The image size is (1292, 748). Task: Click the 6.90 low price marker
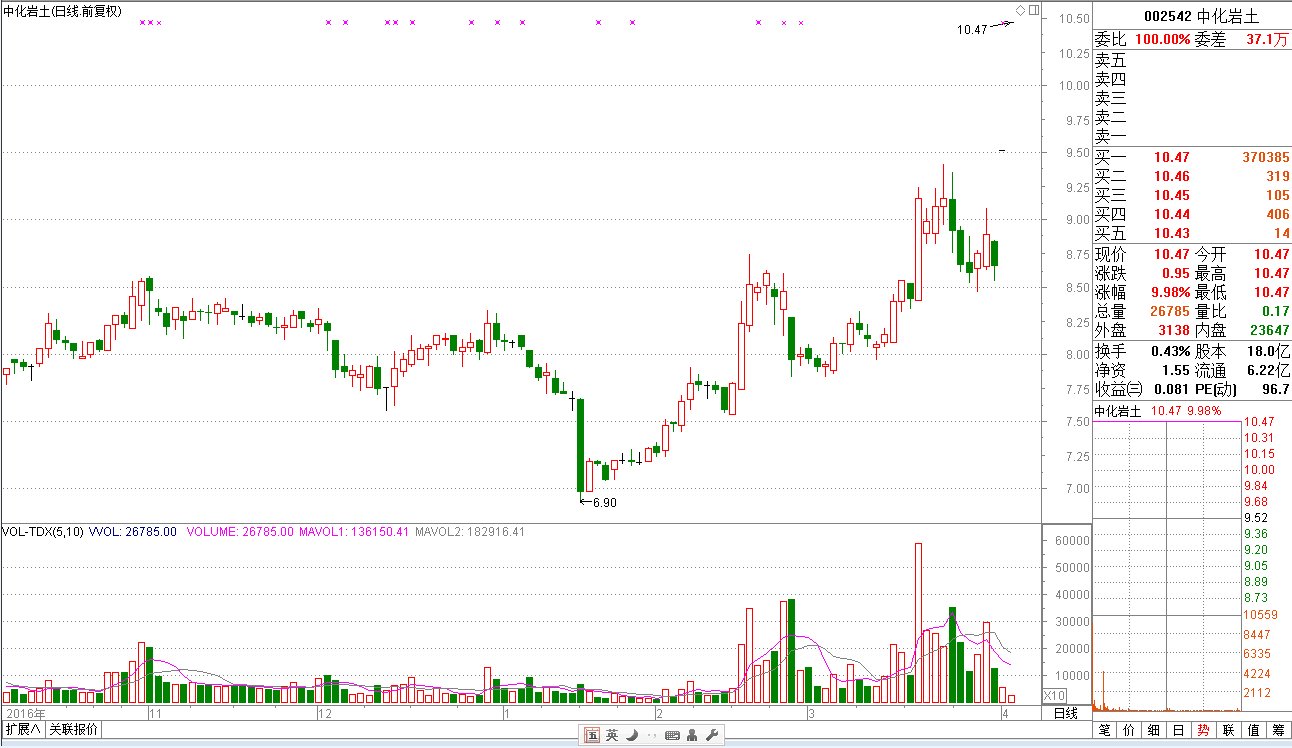(604, 503)
